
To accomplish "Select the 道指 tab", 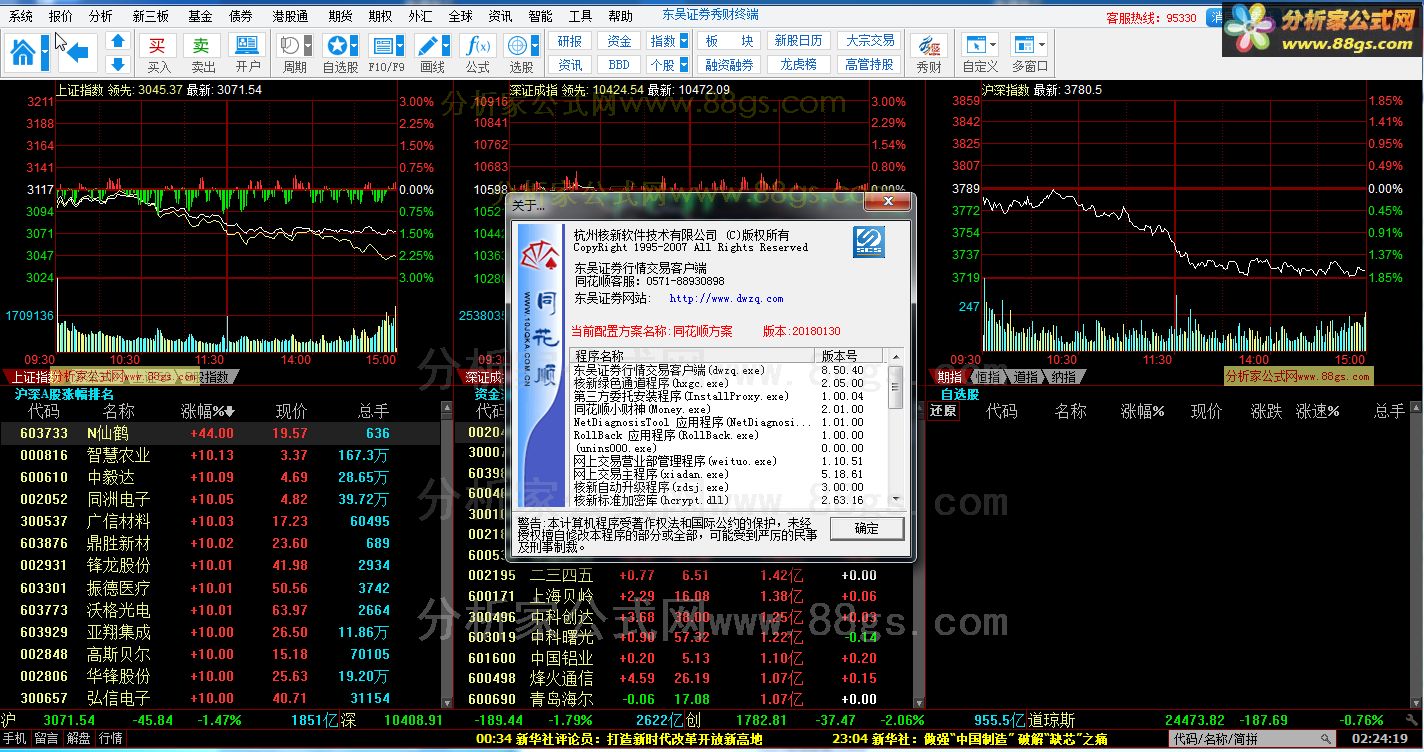I will coord(1025,377).
